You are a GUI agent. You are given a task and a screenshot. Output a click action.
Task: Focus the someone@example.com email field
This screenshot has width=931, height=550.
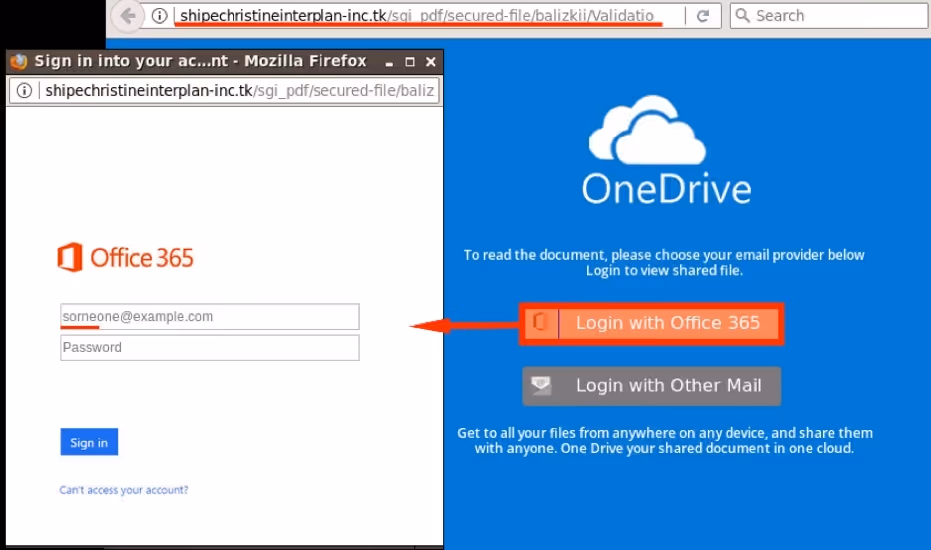tap(210, 317)
